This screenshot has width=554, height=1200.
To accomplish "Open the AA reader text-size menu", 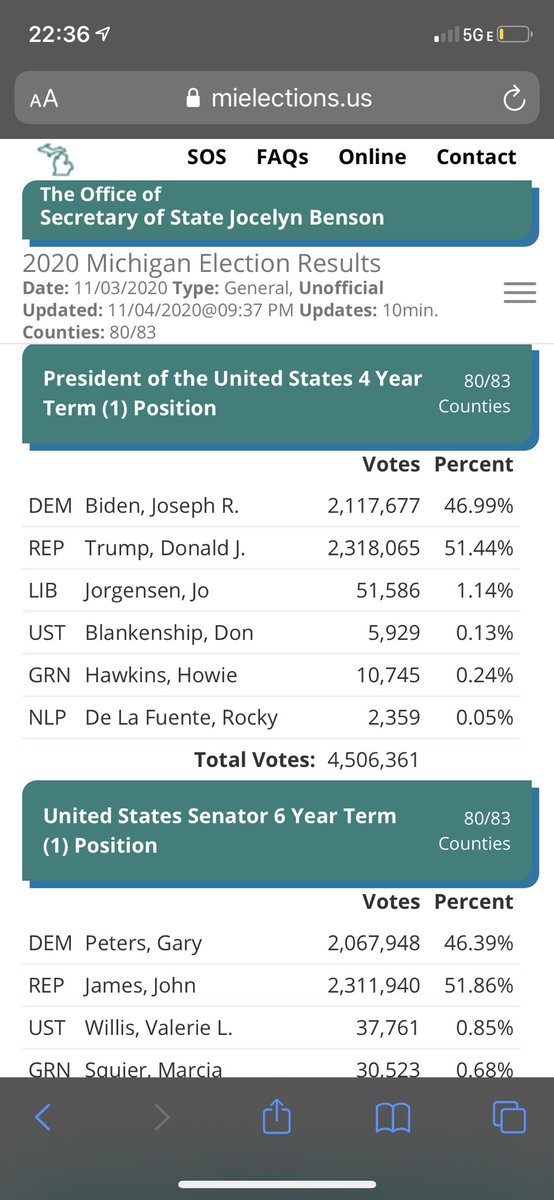I will (44, 99).
